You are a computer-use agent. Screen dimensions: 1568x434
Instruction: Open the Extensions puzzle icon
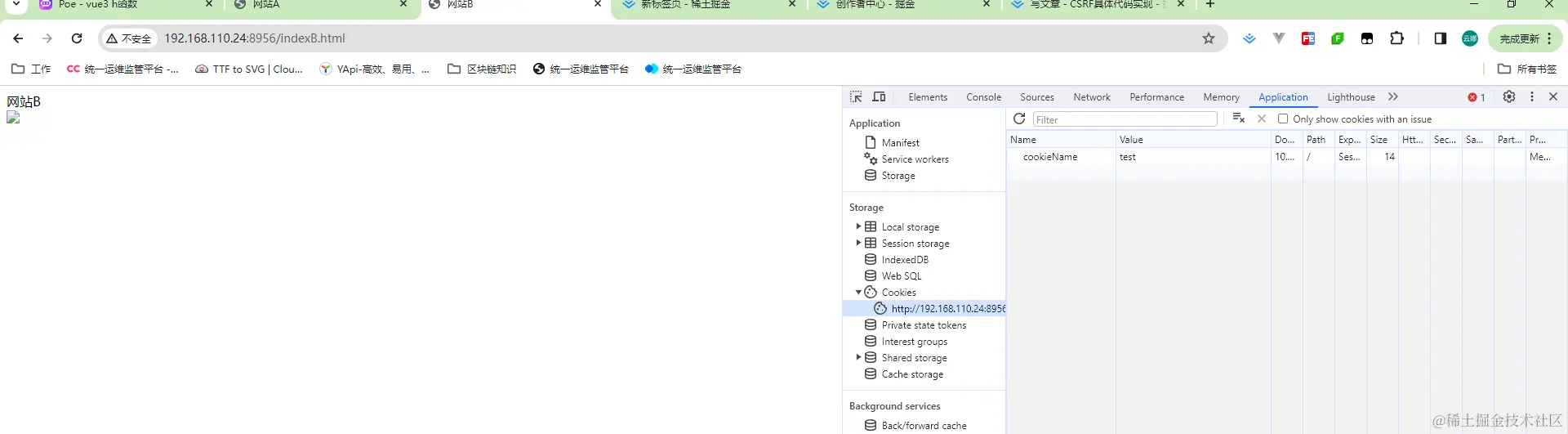[x=1396, y=38]
